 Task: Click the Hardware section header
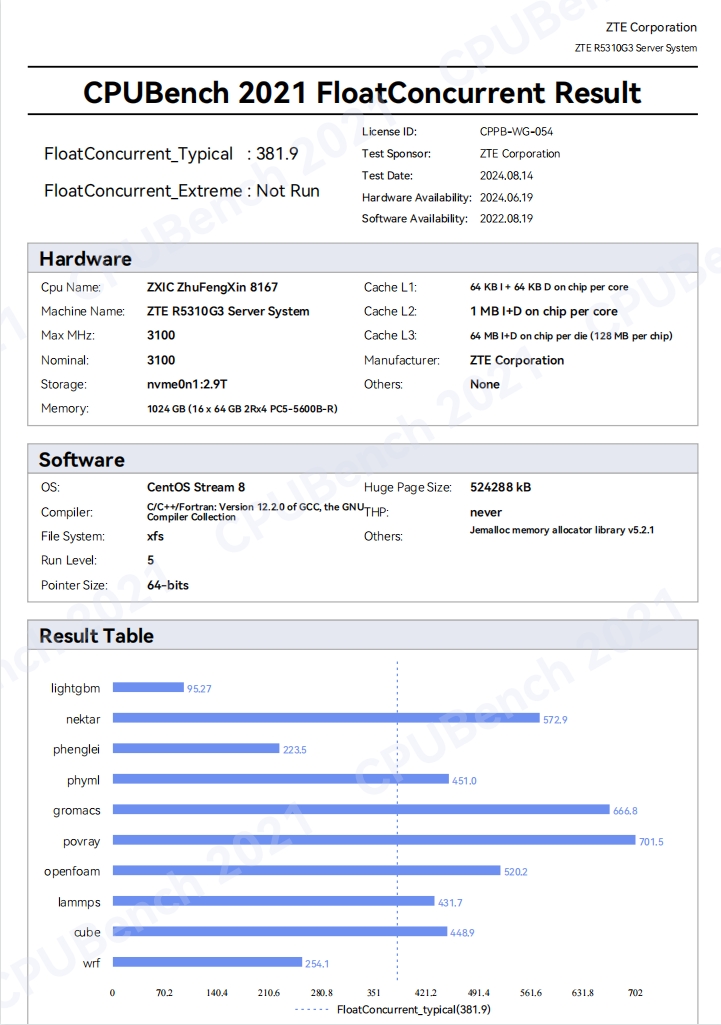click(x=362, y=258)
